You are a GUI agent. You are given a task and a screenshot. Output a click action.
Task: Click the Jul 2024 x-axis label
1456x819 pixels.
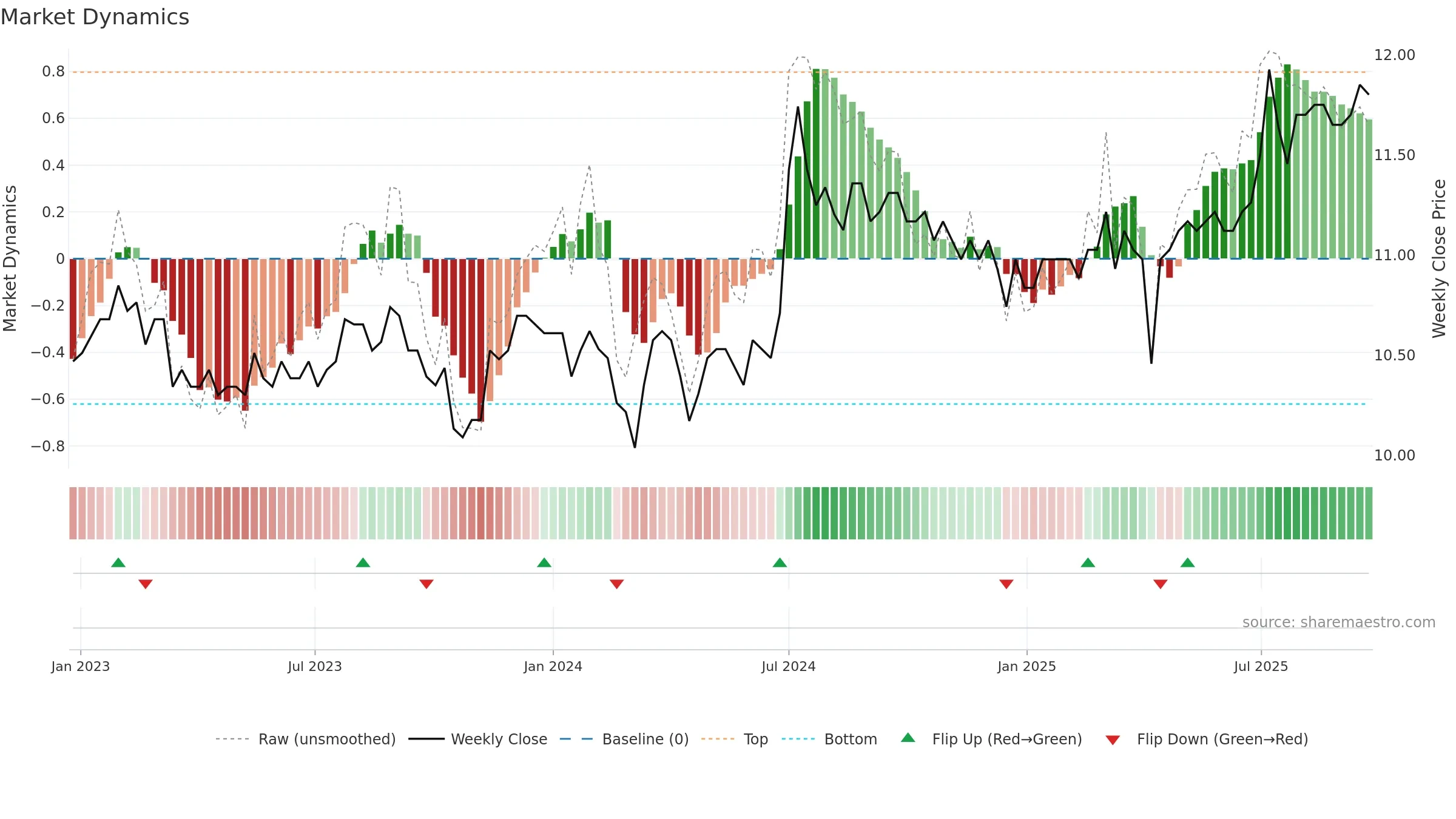pos(789,666)
